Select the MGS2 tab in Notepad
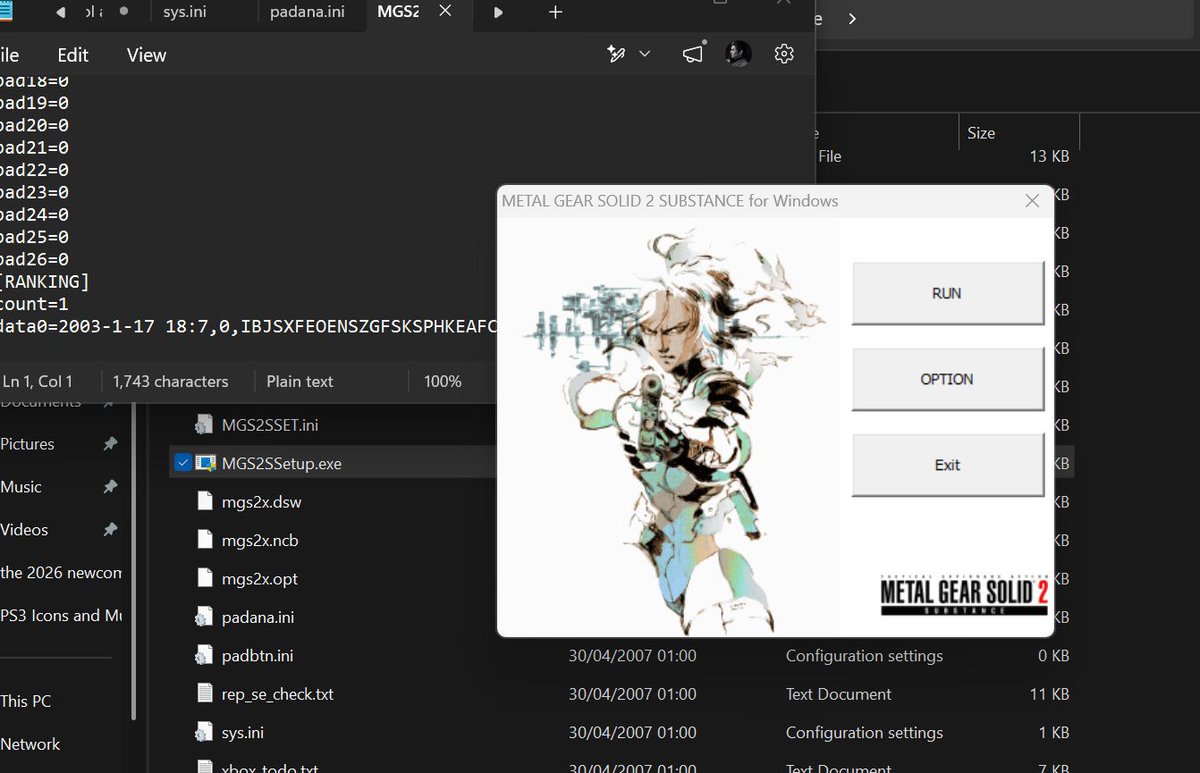This screenshot has width=1200, height=773. click(x=398, y=12)
